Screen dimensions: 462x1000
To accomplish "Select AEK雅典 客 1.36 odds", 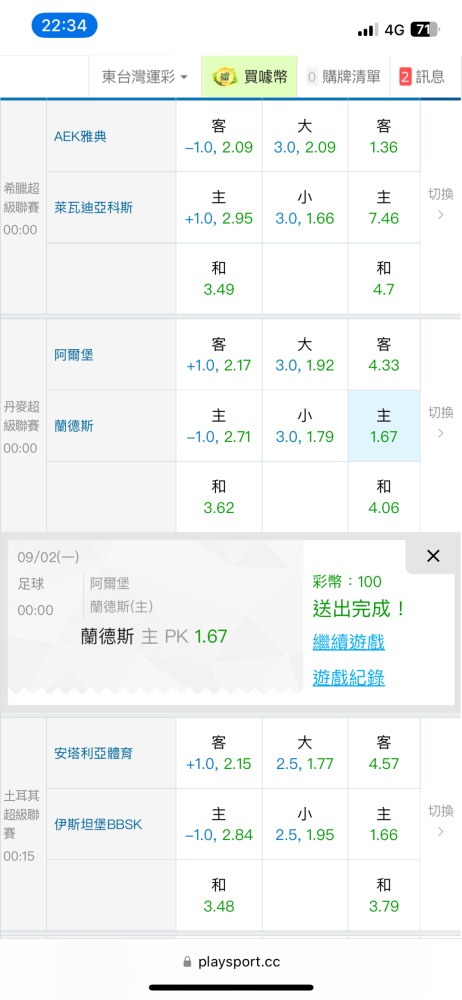I will tap(384, 136).
